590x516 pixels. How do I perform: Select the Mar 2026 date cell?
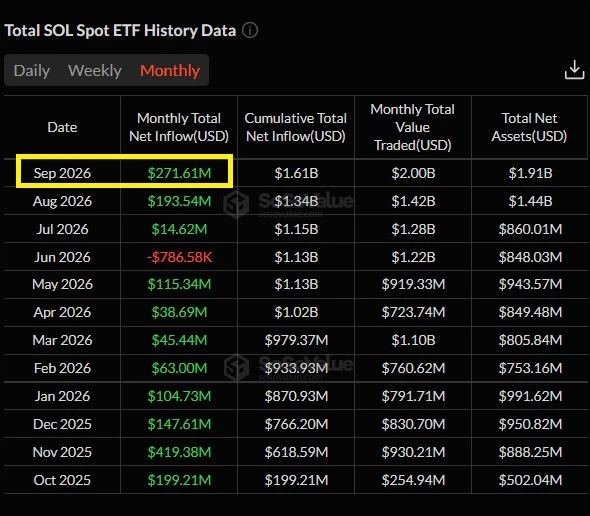(x=62, y=340)
